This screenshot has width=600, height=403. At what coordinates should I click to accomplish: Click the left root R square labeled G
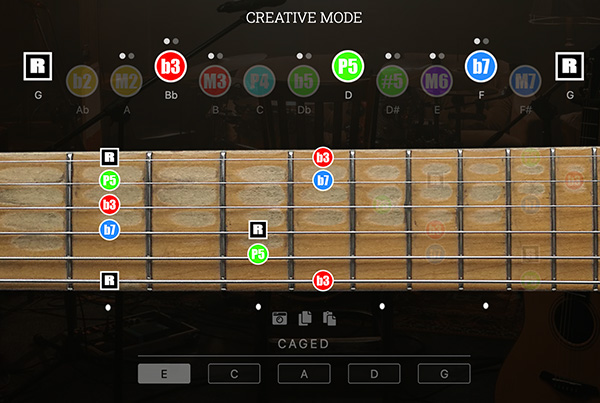(38, 66)
